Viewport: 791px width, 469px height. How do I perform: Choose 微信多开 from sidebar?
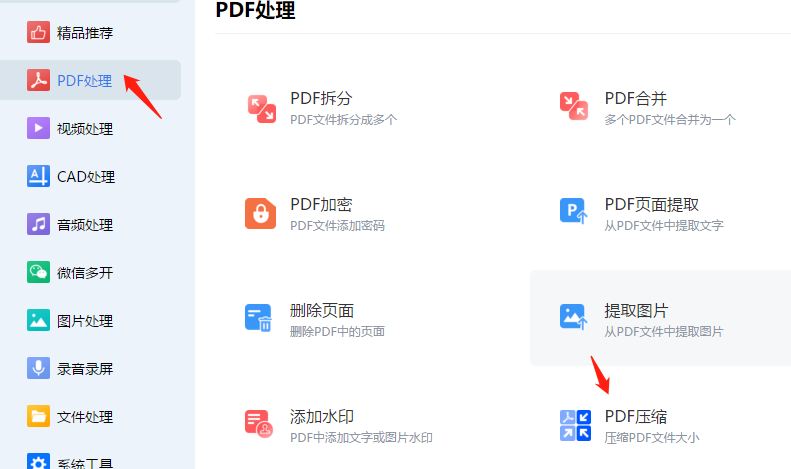pyautogui.click(x=85, y=273)
